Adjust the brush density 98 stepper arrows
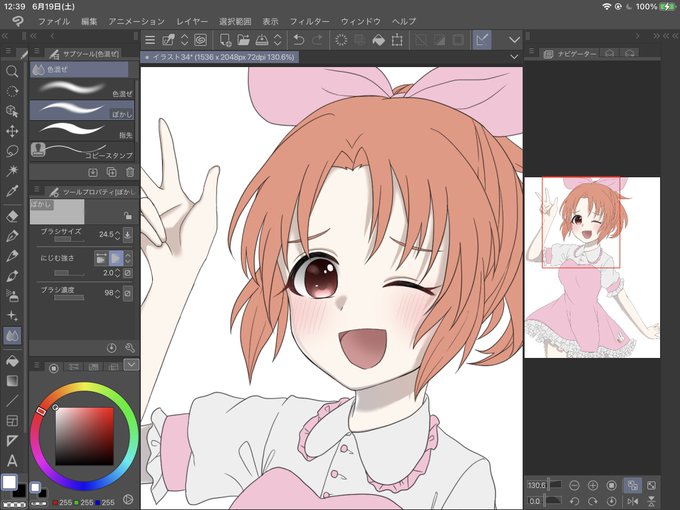The height and width of the screenshot is (510, 680). 117,293
